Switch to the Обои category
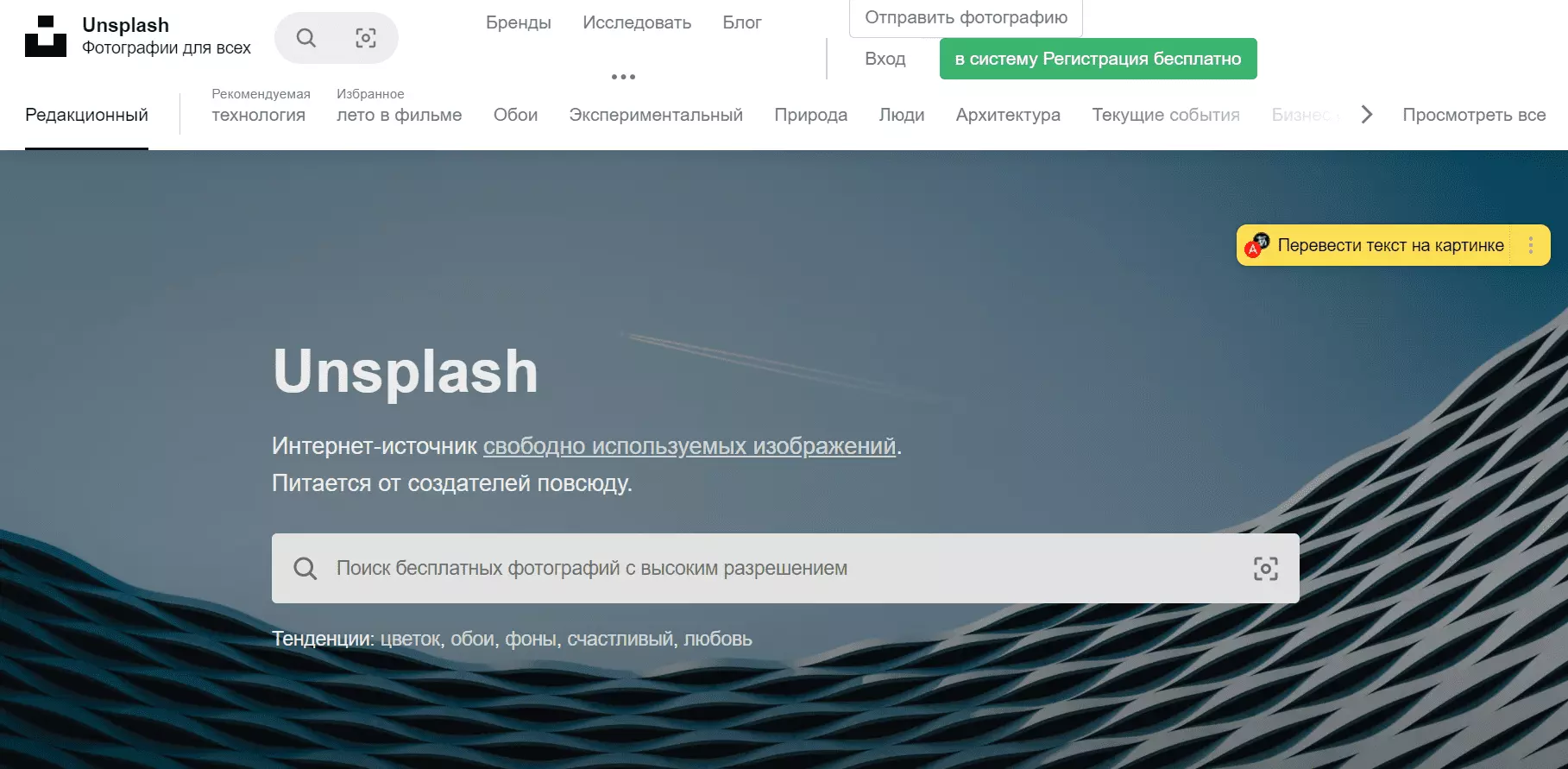 pyautogui.click(x=515, y=115)
